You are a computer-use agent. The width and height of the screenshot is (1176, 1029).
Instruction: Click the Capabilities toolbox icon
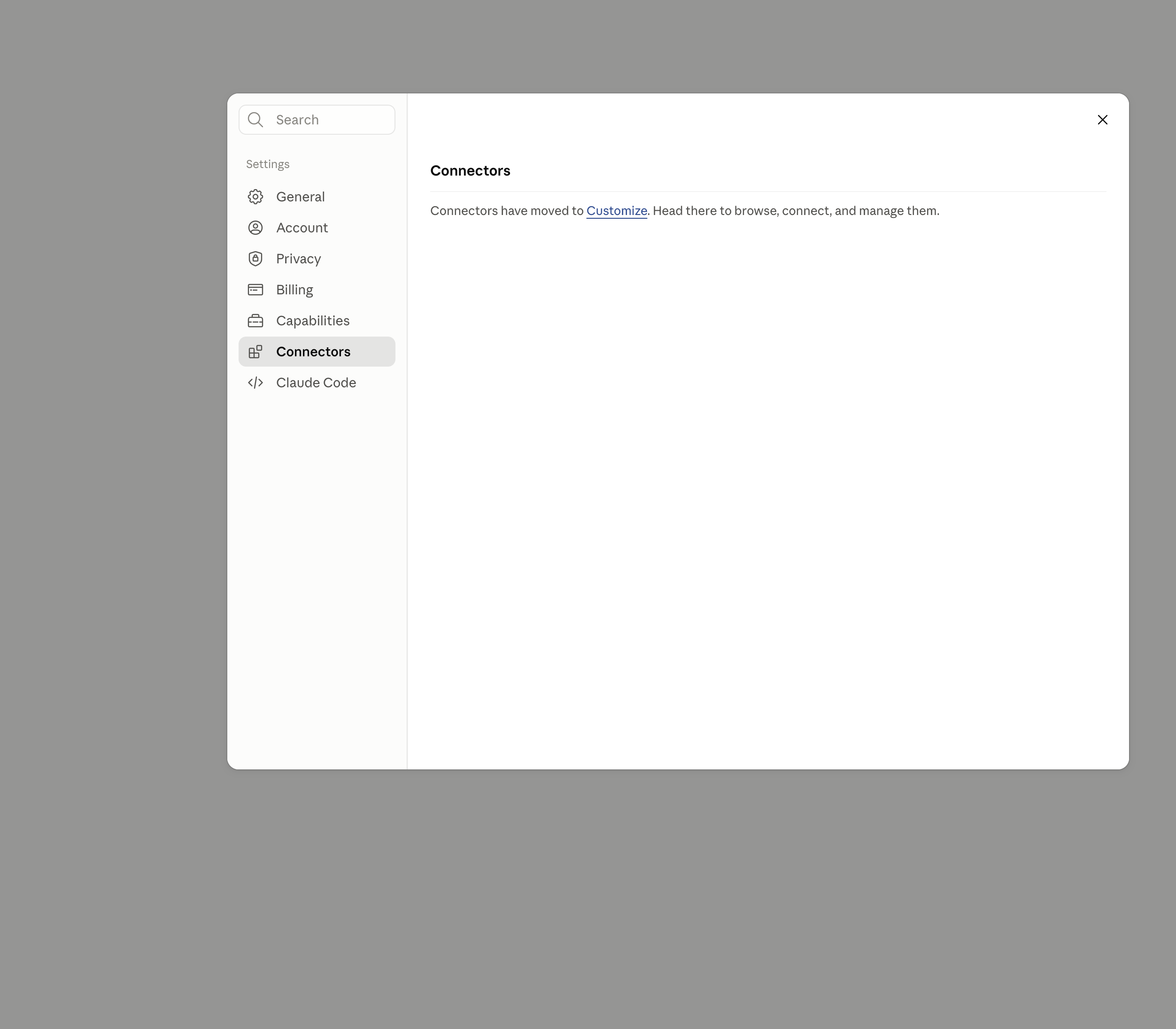pos(255,321)
